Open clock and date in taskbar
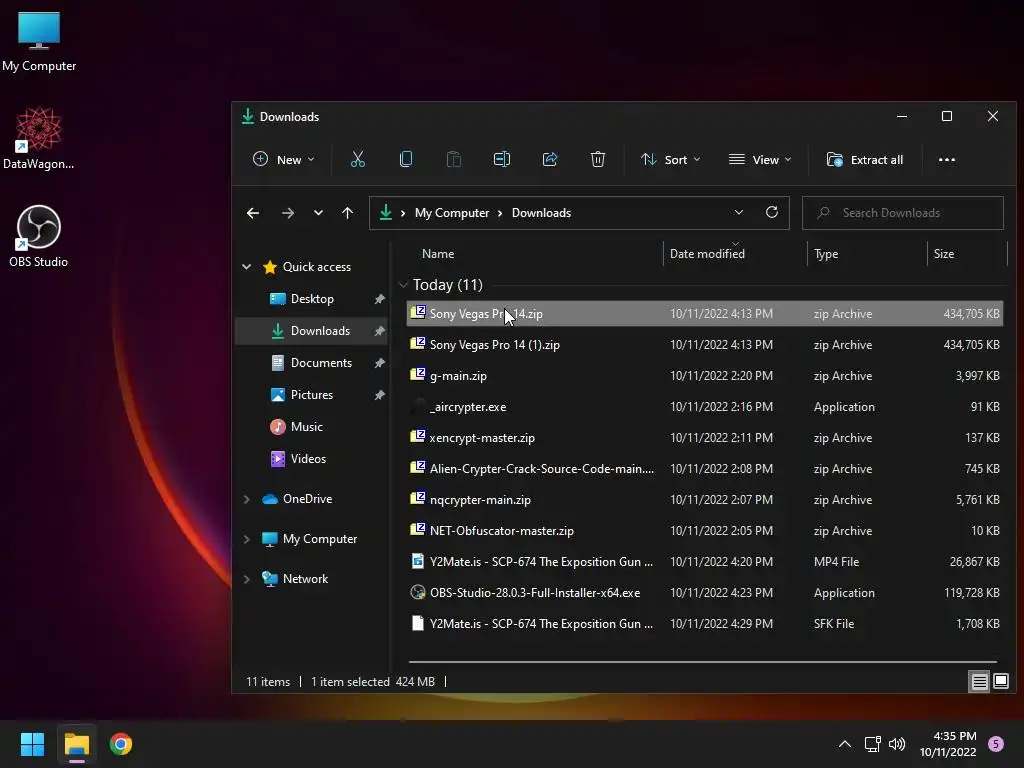Image resolution: width=1024 pixels, height=768 pixels. pyautogui.click(x=948, y=744)
